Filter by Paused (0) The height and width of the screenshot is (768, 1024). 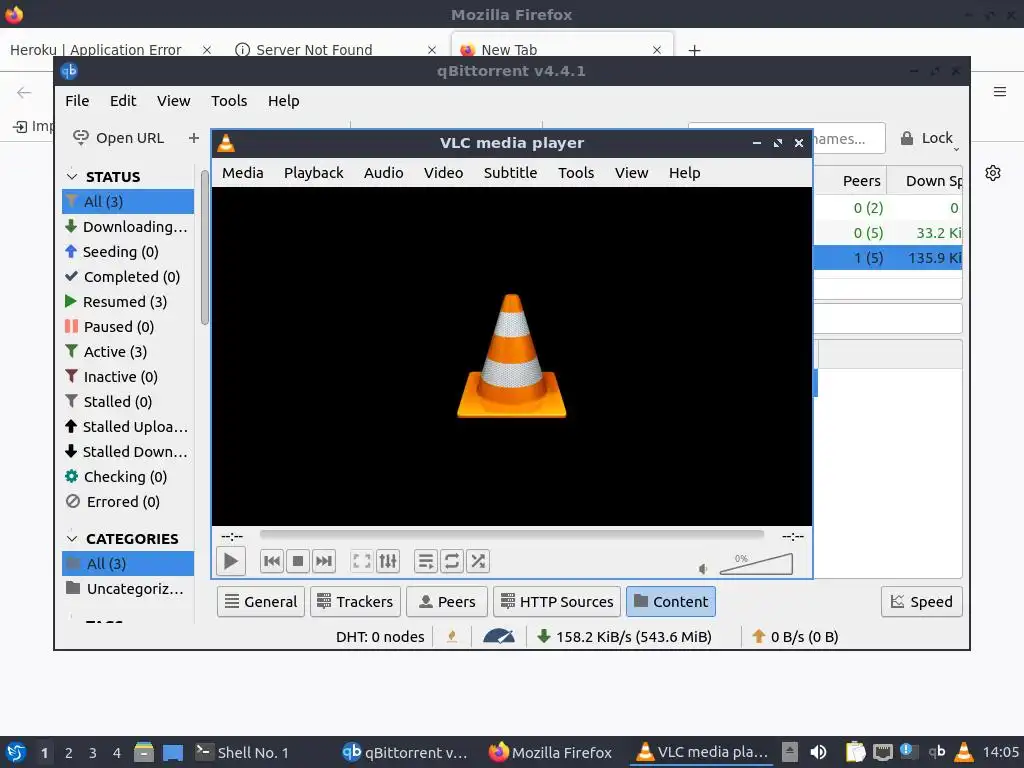coord(128,327)
